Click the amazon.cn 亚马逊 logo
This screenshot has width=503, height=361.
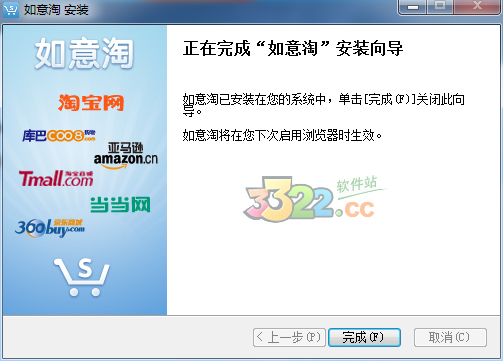[126, 156]
